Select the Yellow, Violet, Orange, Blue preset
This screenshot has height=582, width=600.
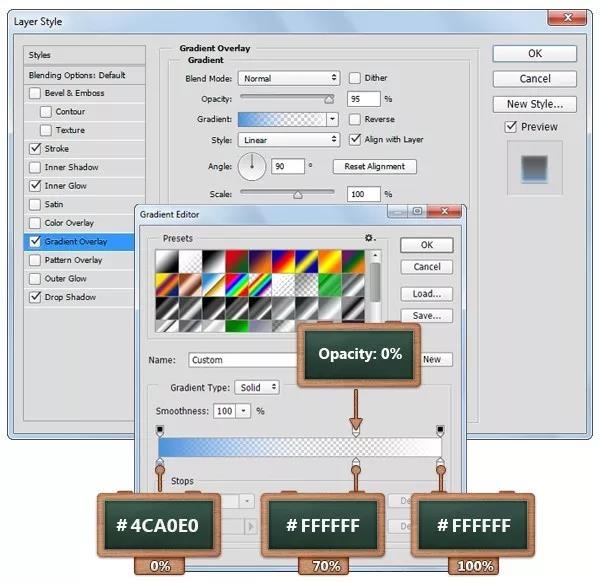167,285
